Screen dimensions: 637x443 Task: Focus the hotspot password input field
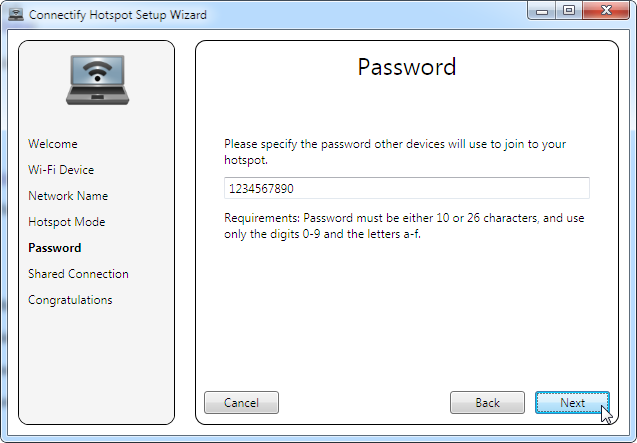[406, 188]
